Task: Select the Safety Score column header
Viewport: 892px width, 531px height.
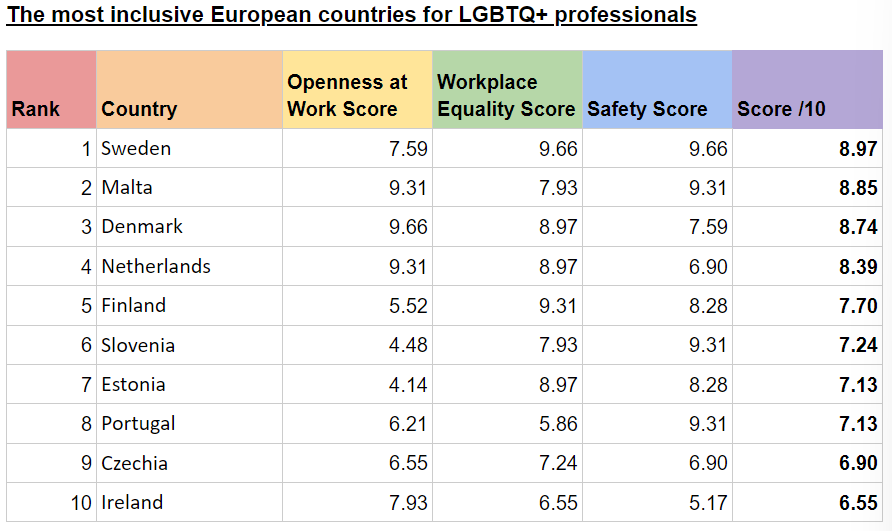Action: [647, 109]
